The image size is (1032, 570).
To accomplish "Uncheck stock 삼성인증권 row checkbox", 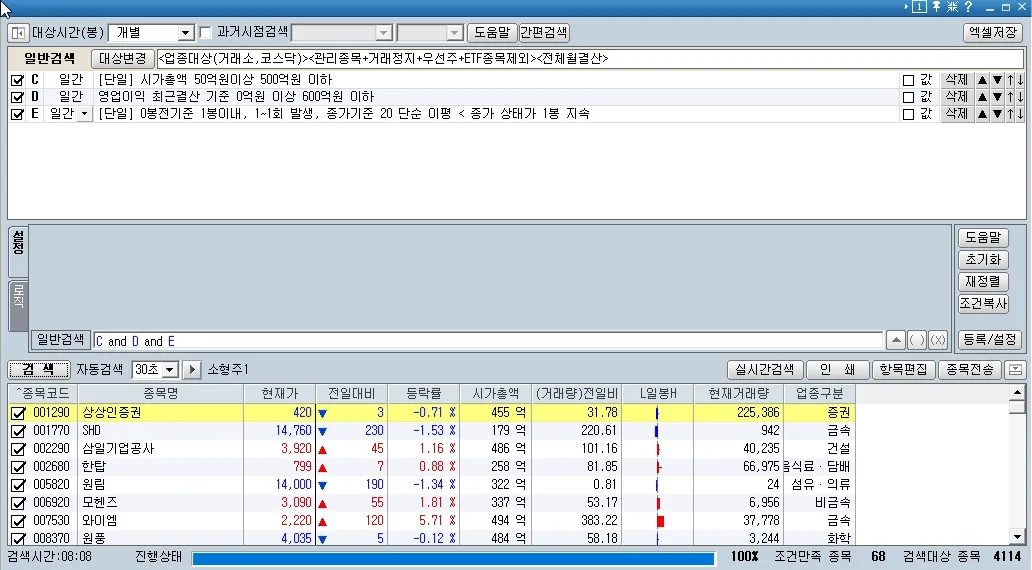I will tap(17, 413).
